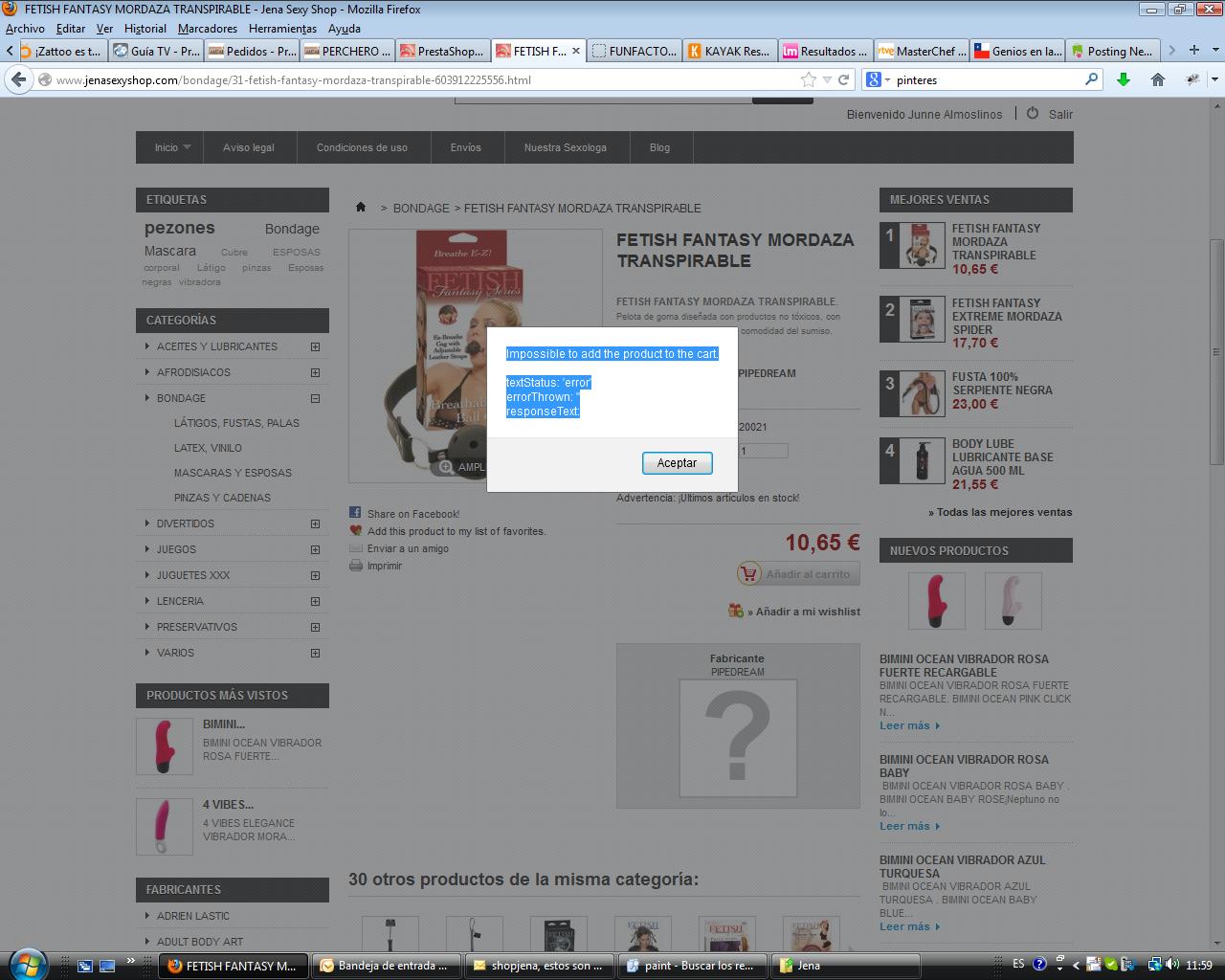Screen dimensions: 1225x980
Task: Click the wishlist gift icon
Action: pyautogui.click(x=736, y=611)
